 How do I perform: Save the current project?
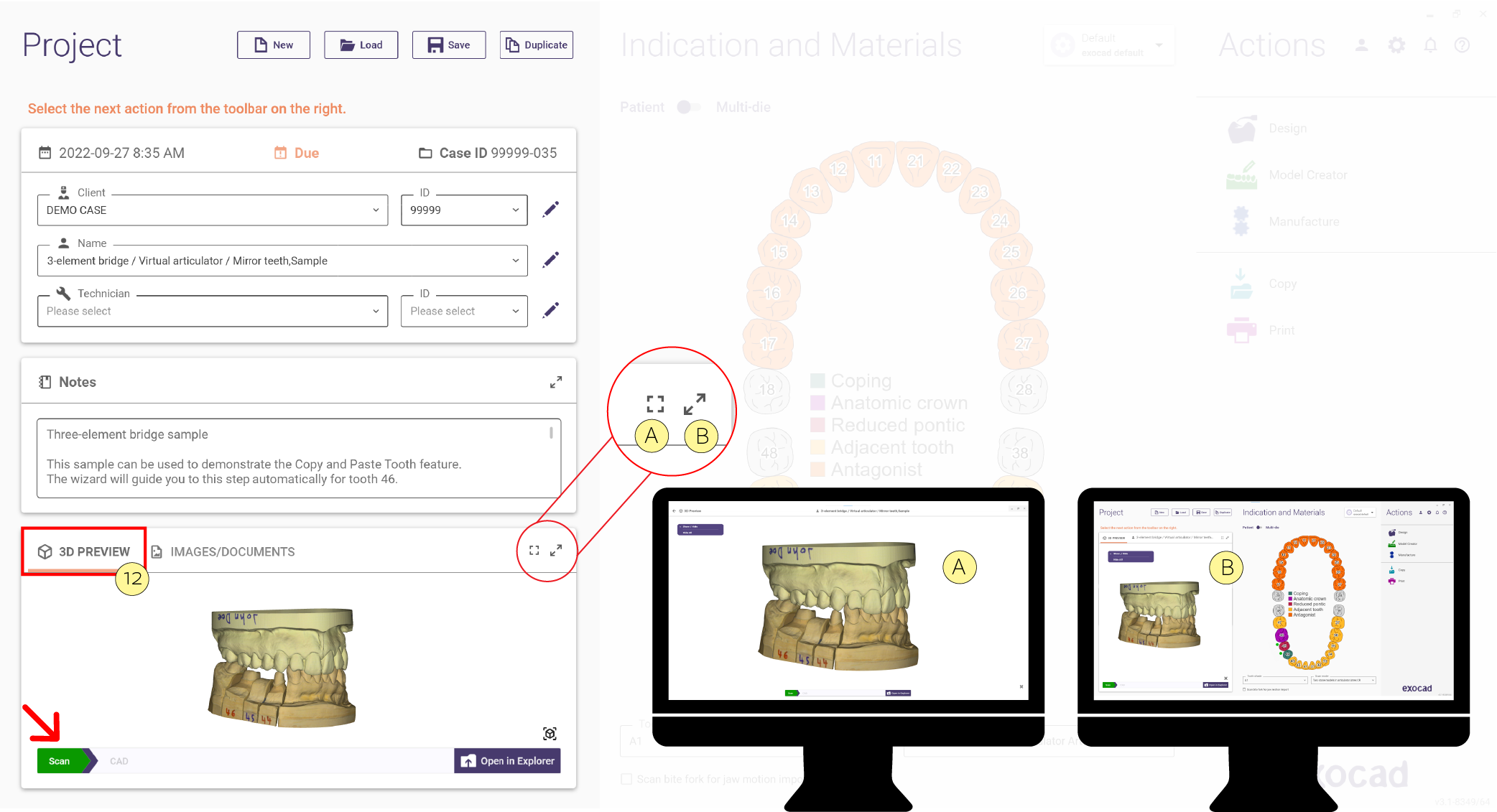point(449,45)
